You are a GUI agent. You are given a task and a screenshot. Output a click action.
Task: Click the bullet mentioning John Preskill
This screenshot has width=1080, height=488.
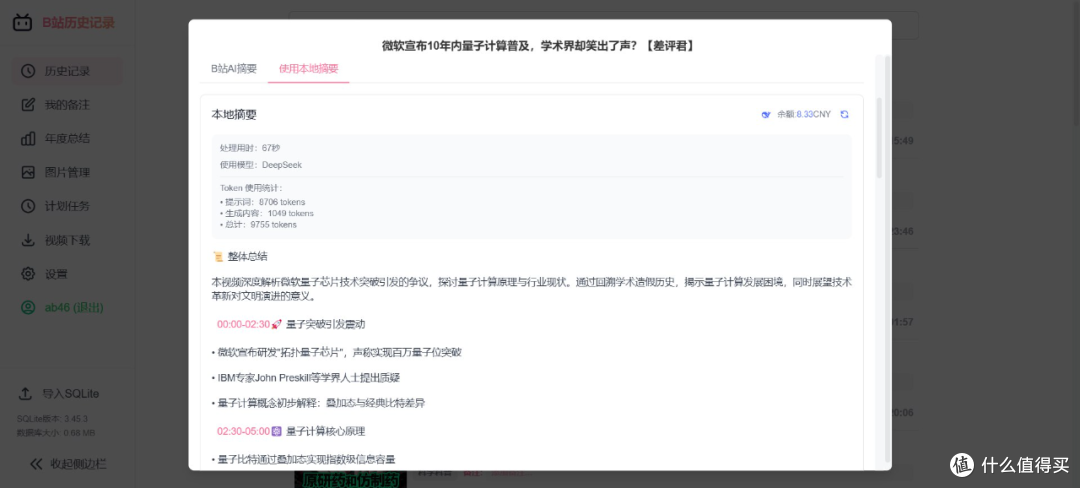306,378
